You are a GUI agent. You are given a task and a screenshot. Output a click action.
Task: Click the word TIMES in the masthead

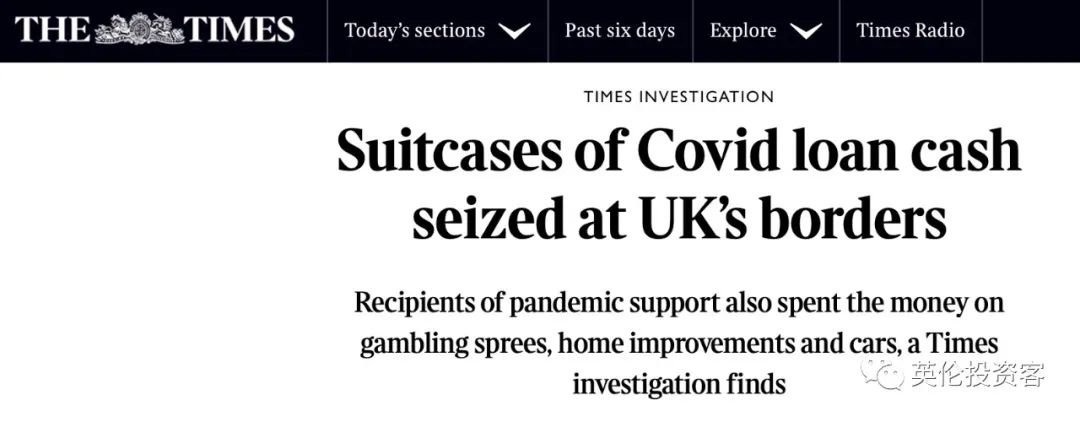pyautogui.click(x=240, y=30)
